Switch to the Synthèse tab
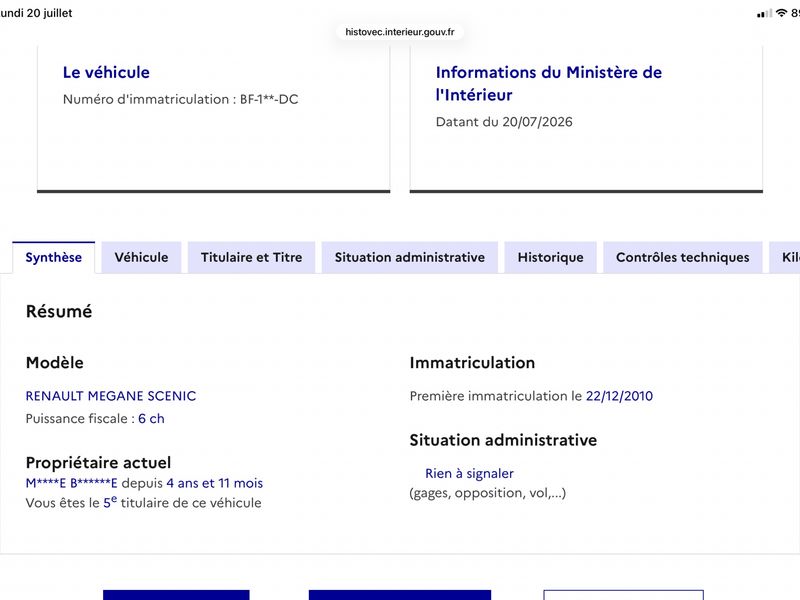The width and height of the screenshot is (800, 600). tap(54, 257)
